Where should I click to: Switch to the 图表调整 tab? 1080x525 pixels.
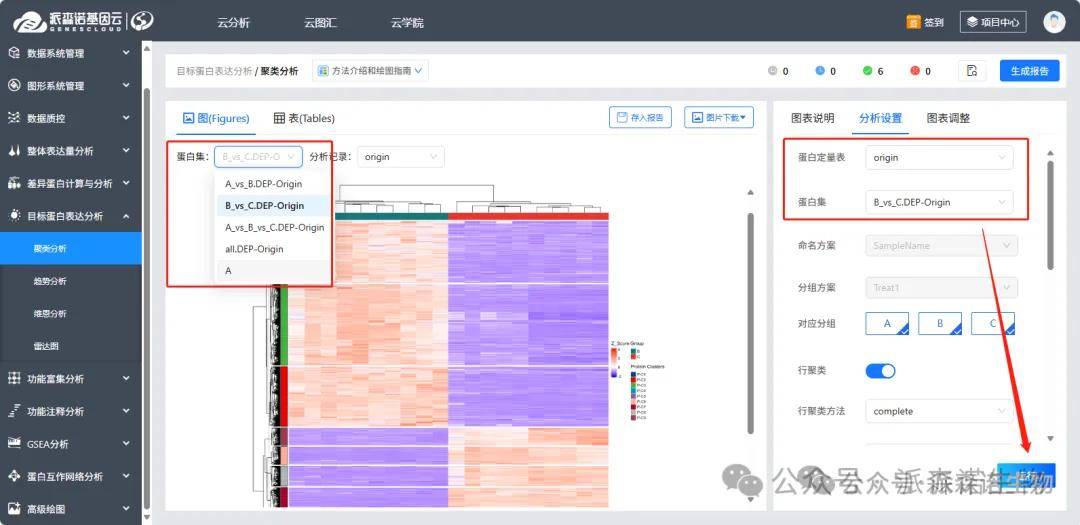click(x=948, y=118)
